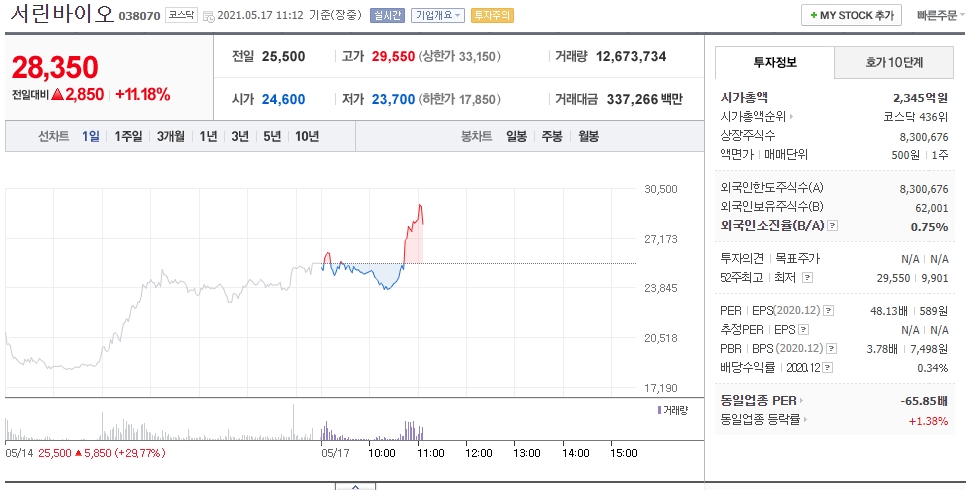Select the 1일 line chart period

(x=90, y=137)
